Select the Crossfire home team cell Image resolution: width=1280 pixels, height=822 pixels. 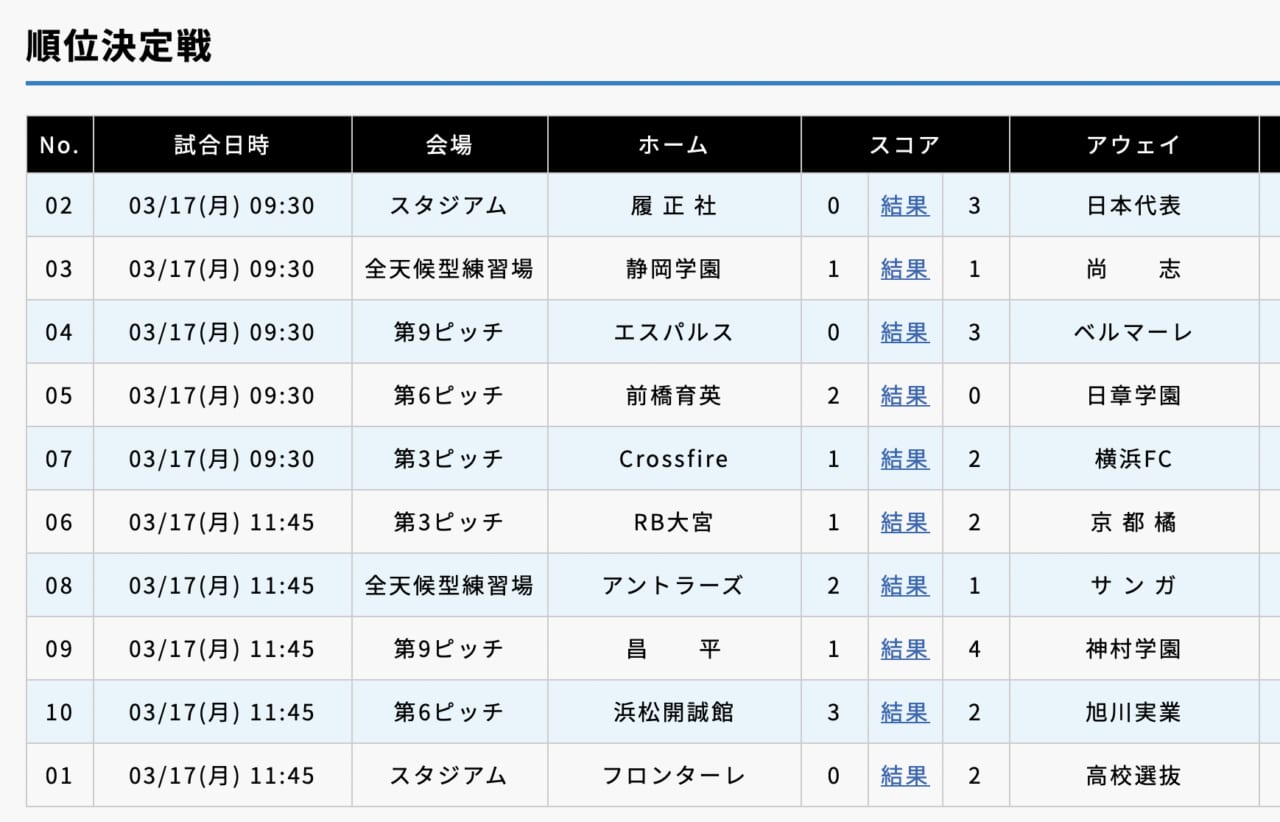click(674, 459)
